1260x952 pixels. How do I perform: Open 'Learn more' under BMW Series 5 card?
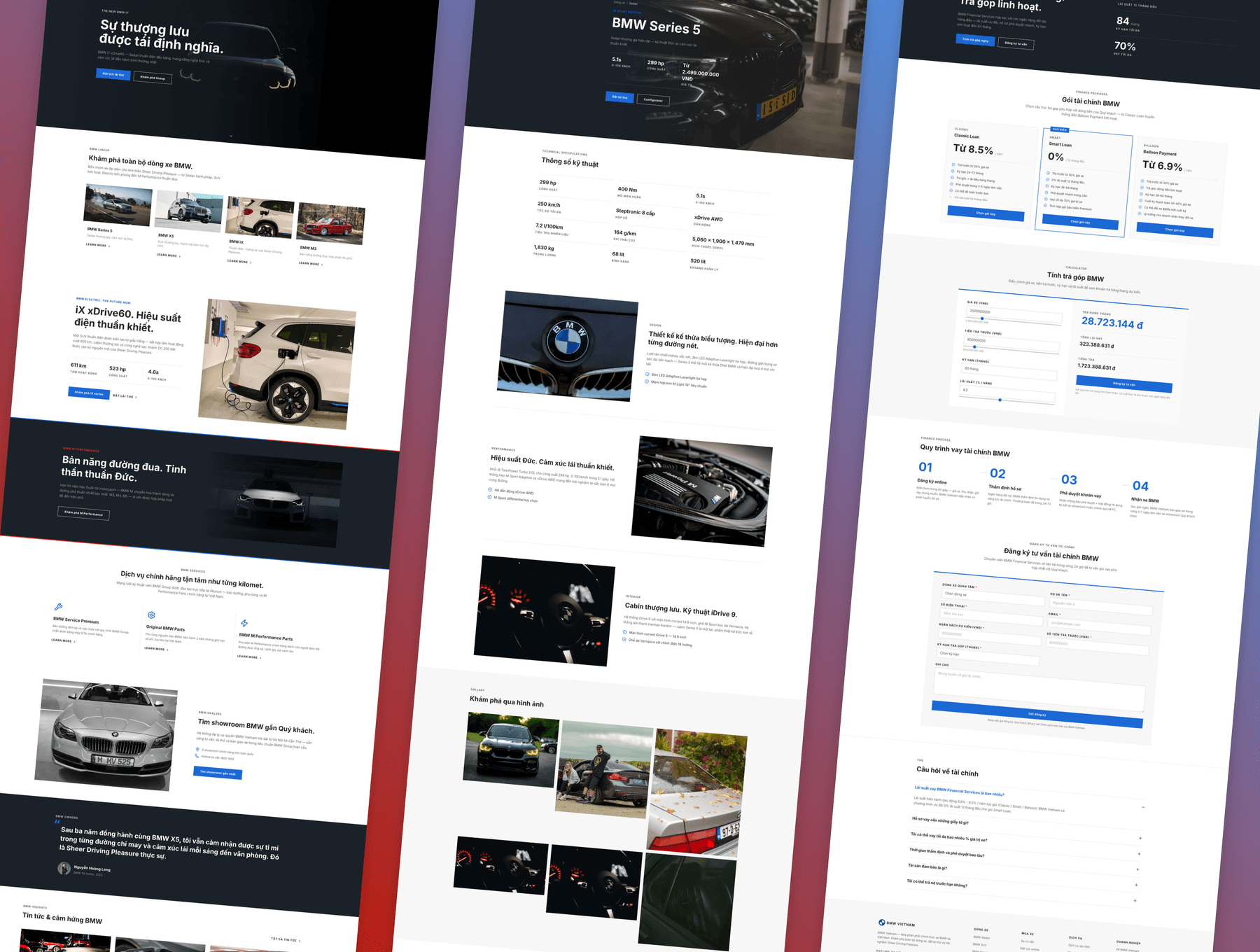(x=98, y=246)
